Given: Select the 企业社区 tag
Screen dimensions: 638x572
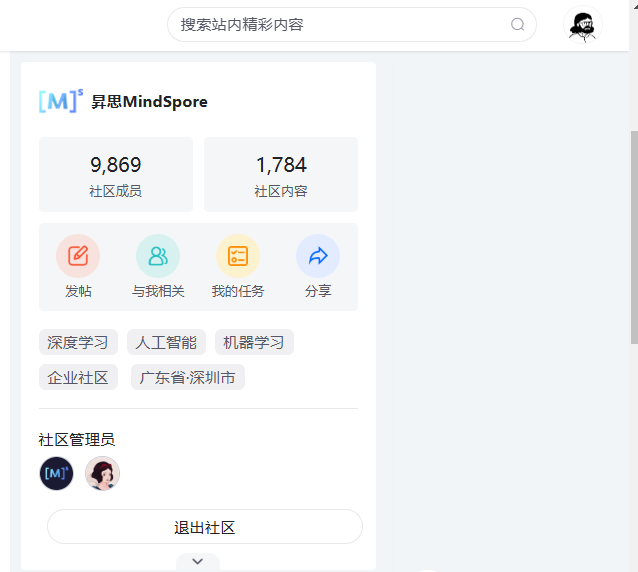Looking at the screenshot, I should coord(78,377).
